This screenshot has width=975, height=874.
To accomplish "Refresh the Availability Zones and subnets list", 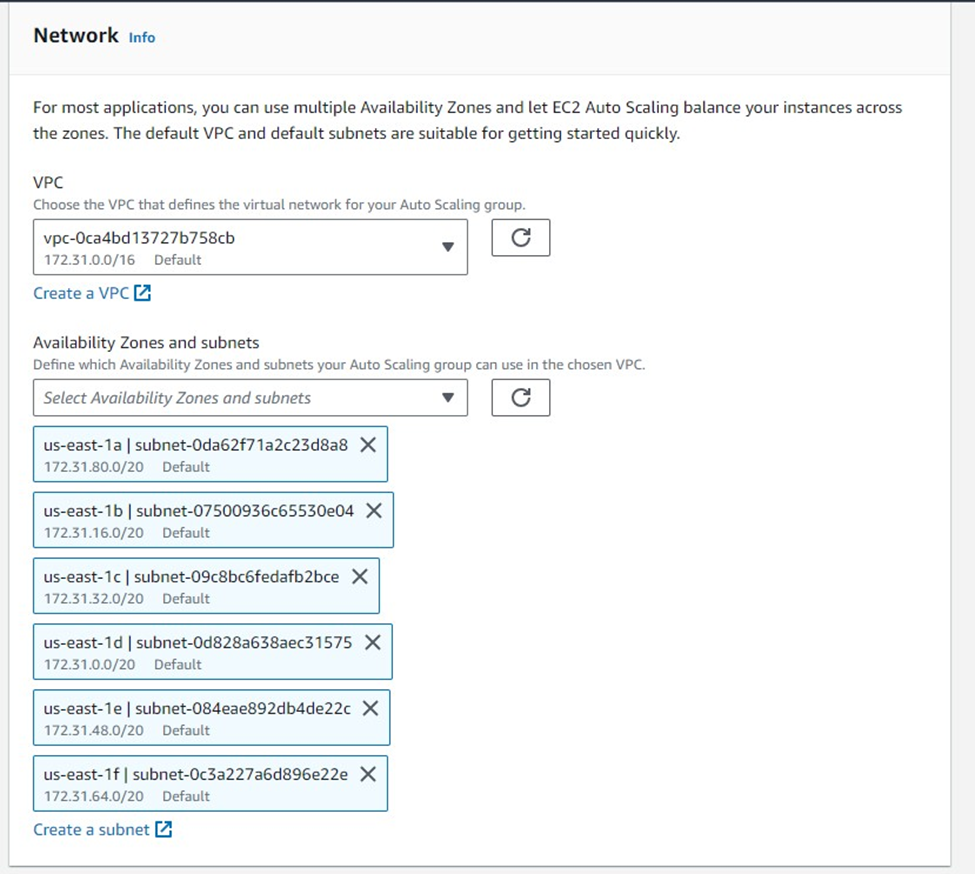I will click(x=520, y=398).
